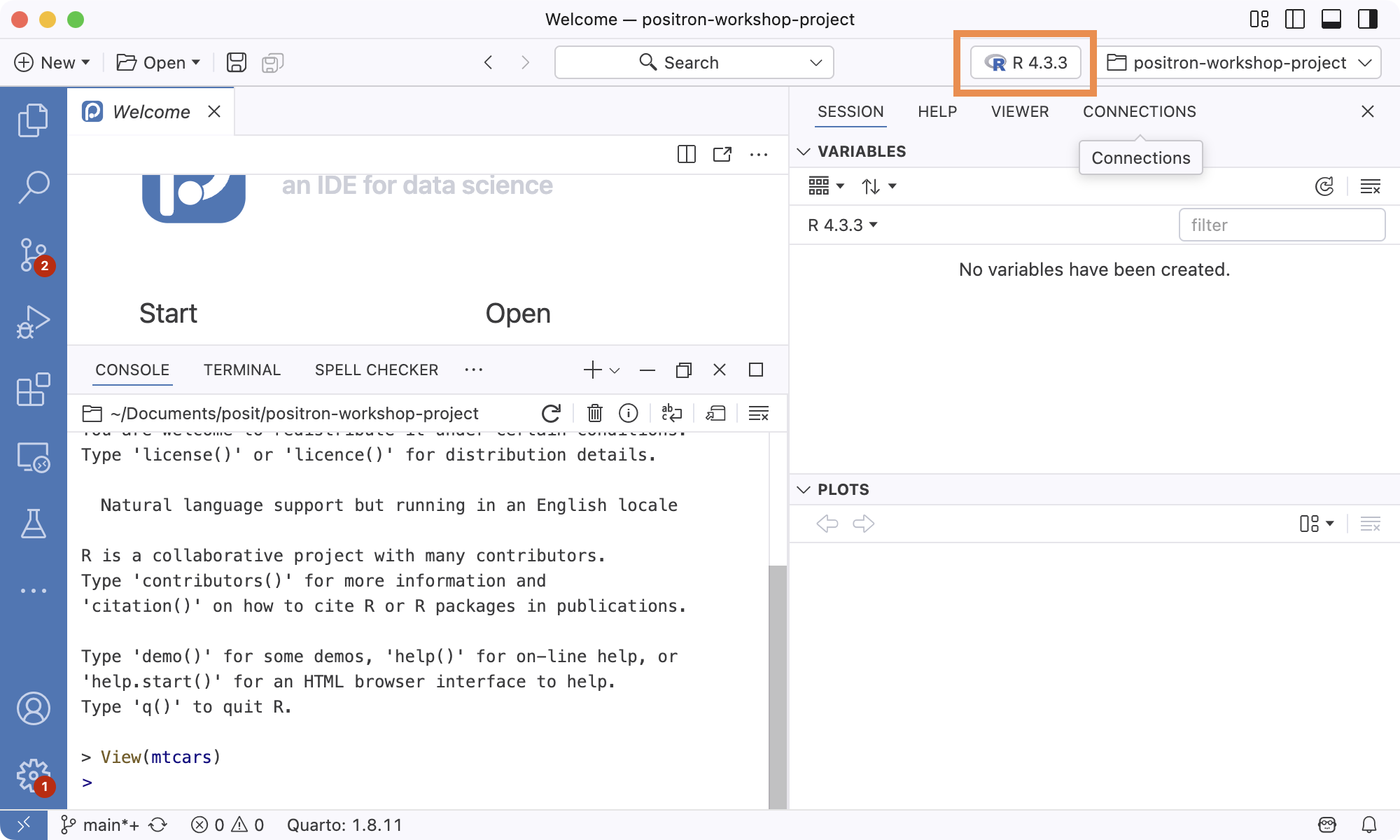Open the Extensions view

coord(33,389)
